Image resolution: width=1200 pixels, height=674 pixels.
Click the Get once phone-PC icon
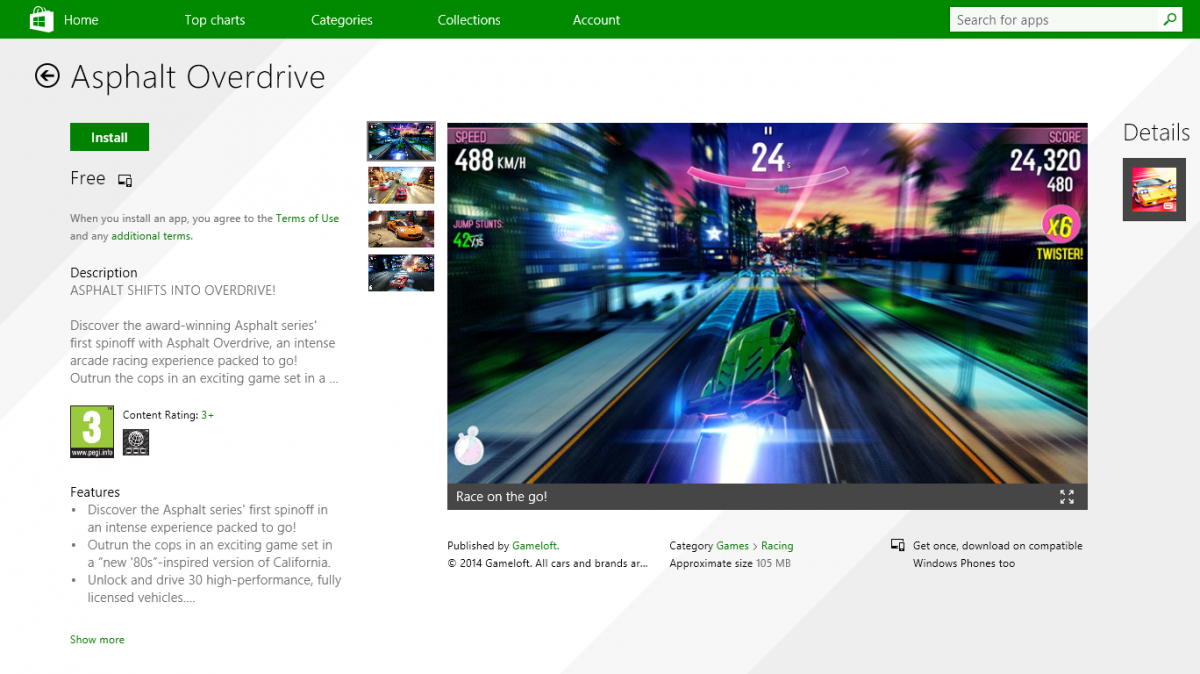[898, 546]
